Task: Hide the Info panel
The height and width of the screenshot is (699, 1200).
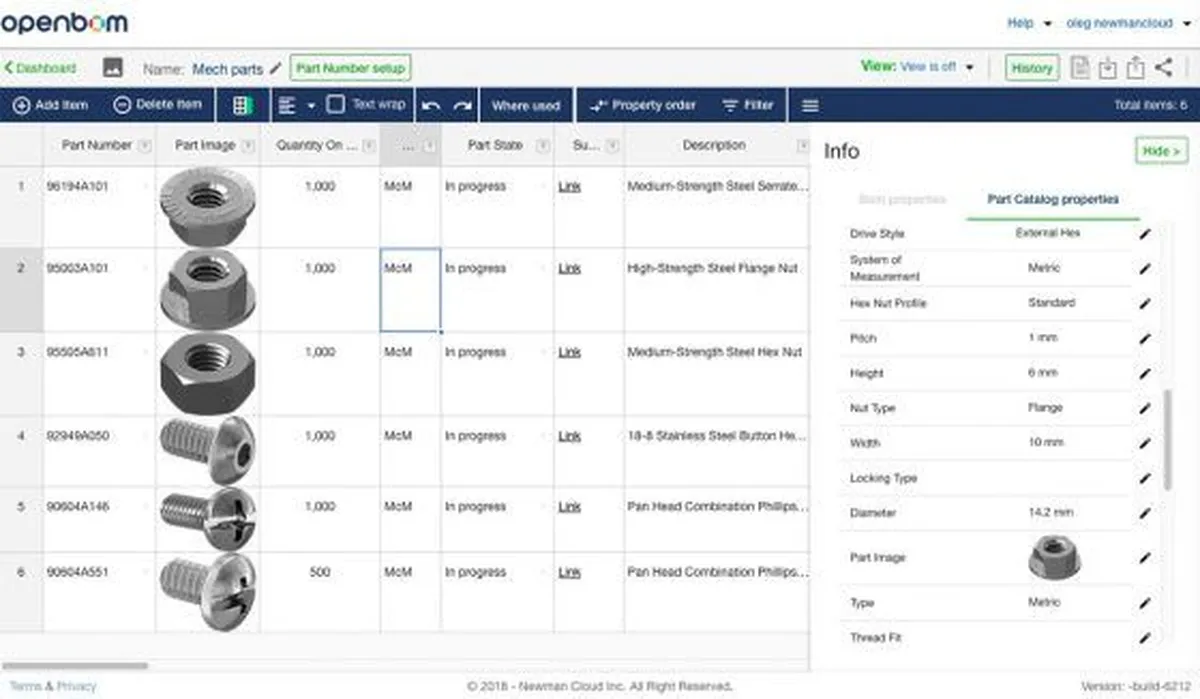Action: click(1162, 151)
